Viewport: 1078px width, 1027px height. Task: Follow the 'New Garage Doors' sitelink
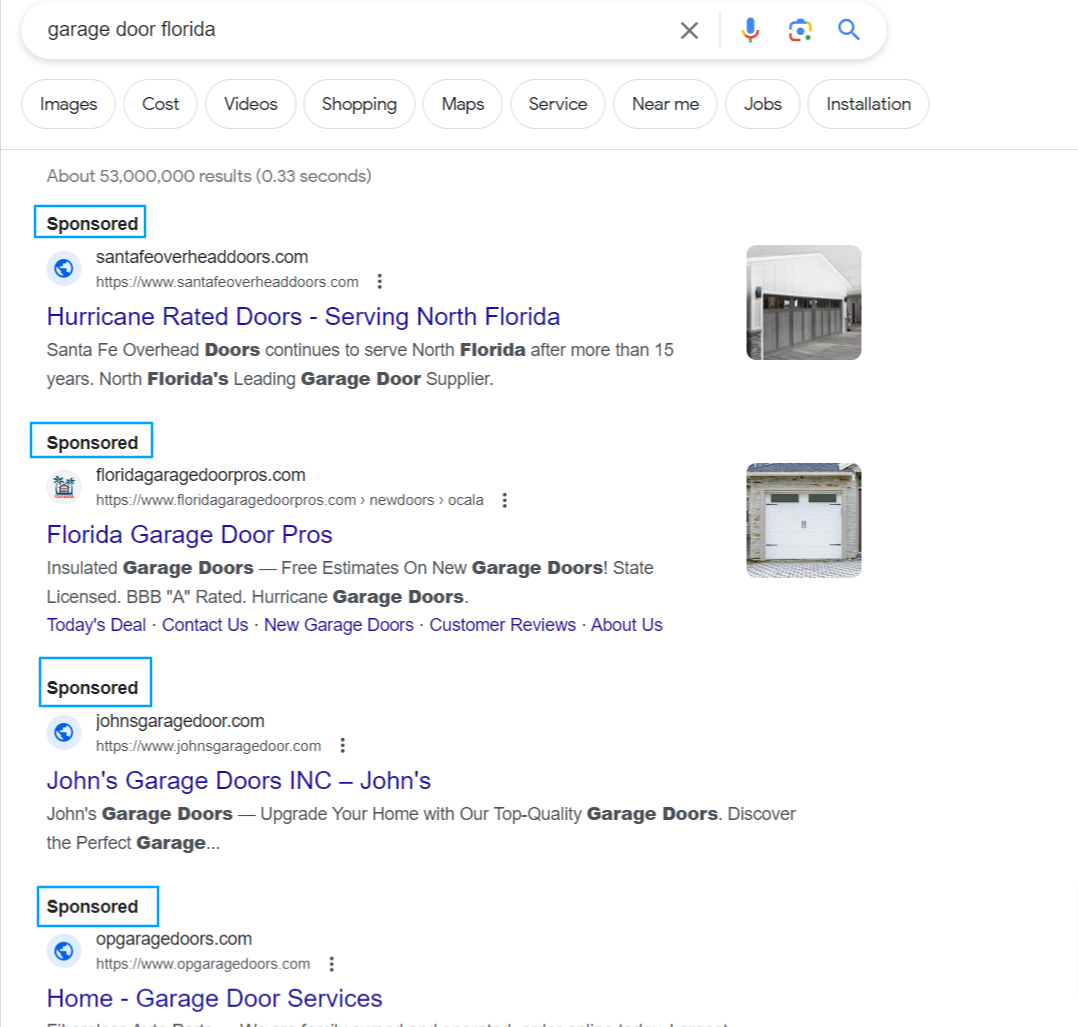[x=339, y=625]
